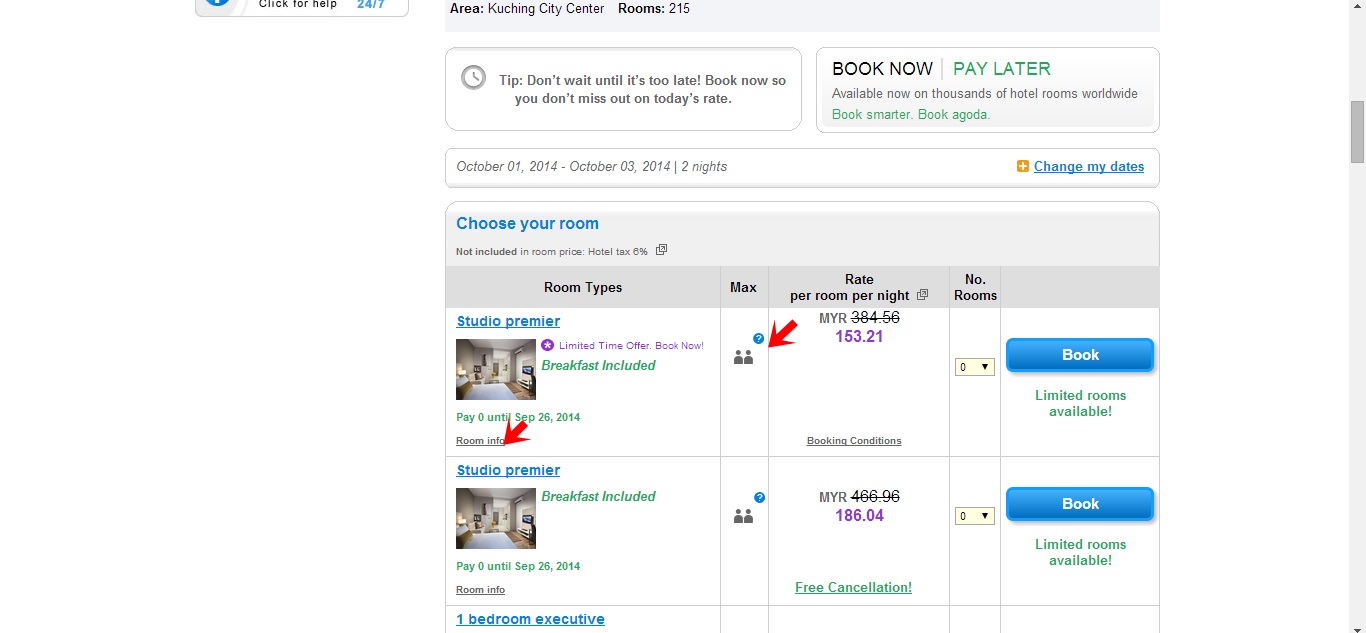1366x633 pixels.
Task: Open the rate per night popup icon
Action: 923,295
